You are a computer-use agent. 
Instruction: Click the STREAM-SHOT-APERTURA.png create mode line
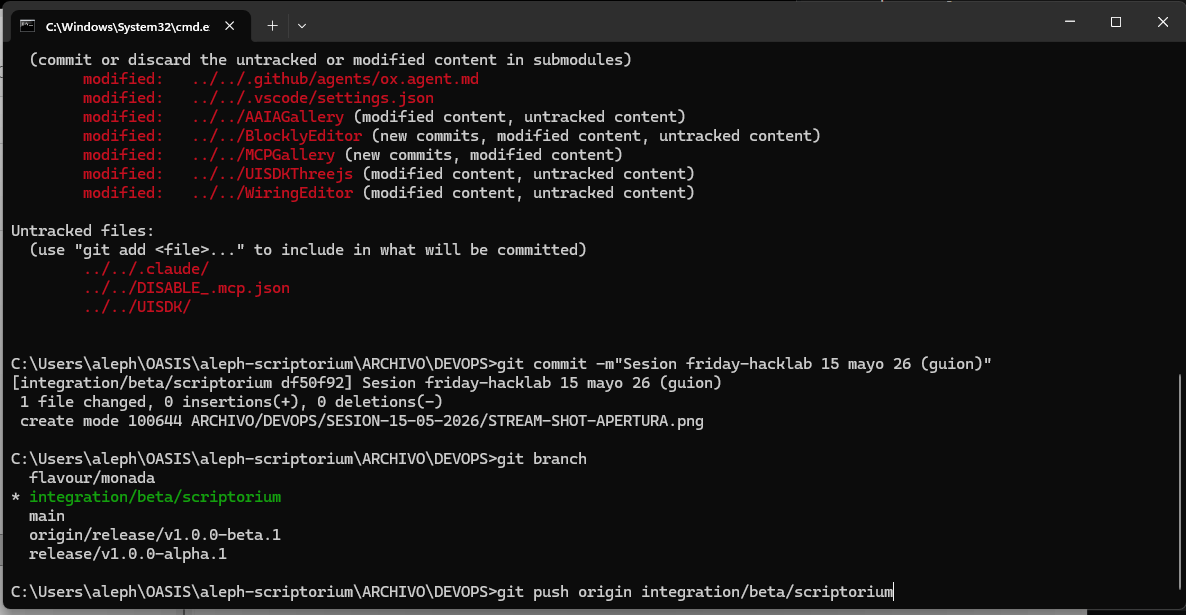(362, 421)
